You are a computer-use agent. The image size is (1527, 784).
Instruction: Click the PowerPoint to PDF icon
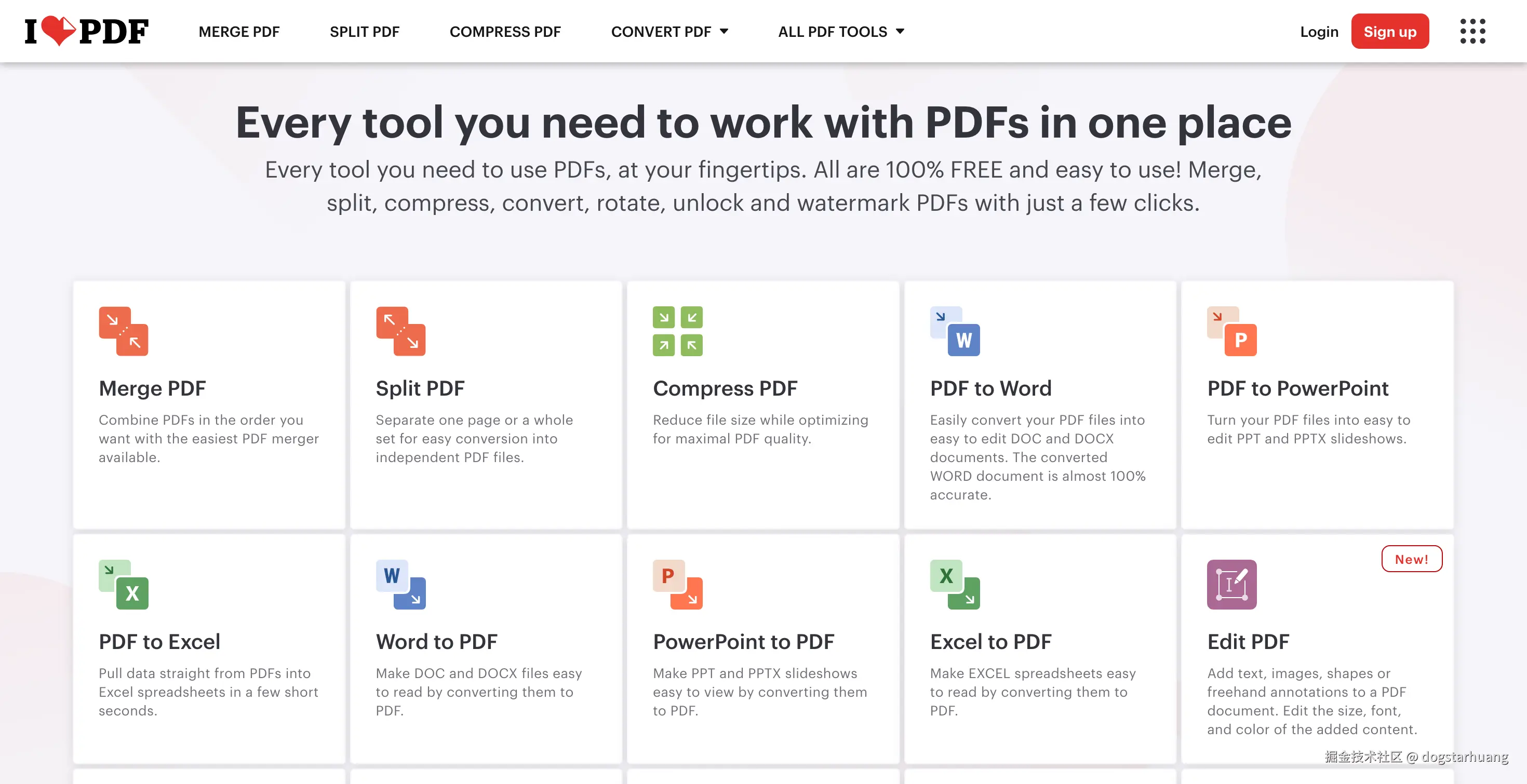(678, 584)
